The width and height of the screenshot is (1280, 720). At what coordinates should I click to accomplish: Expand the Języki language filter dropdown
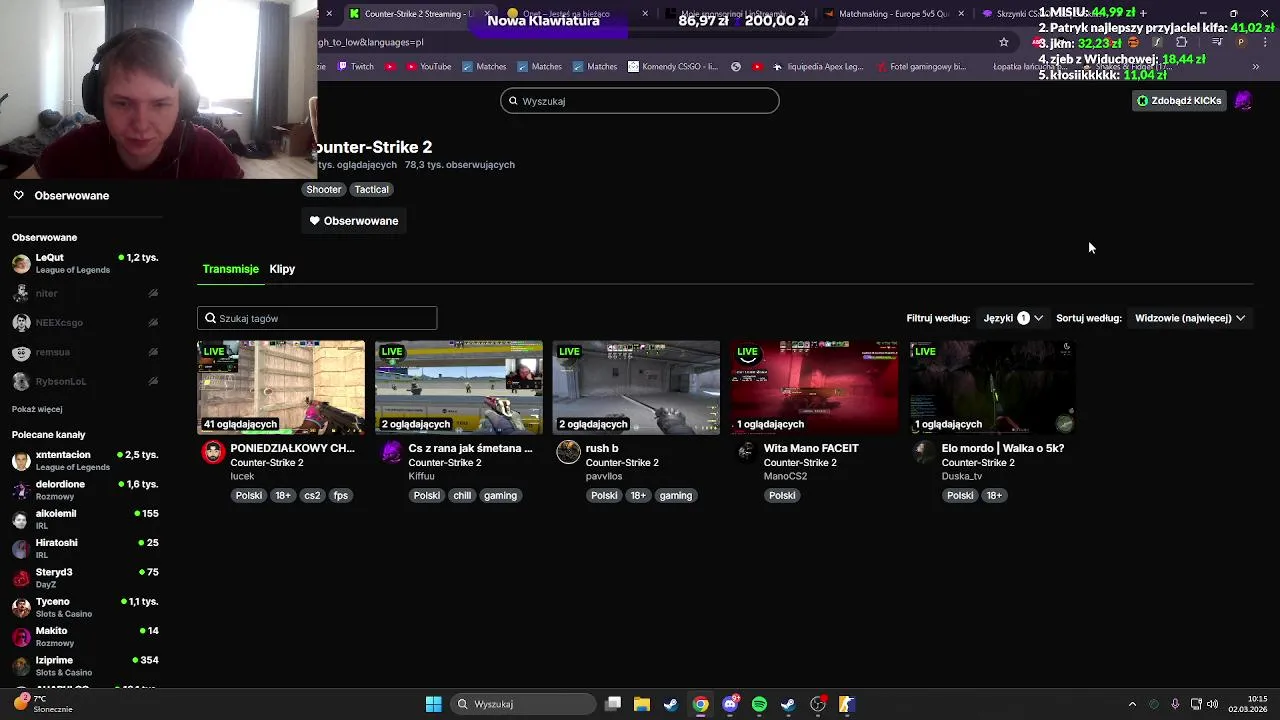coord(1013,318)
